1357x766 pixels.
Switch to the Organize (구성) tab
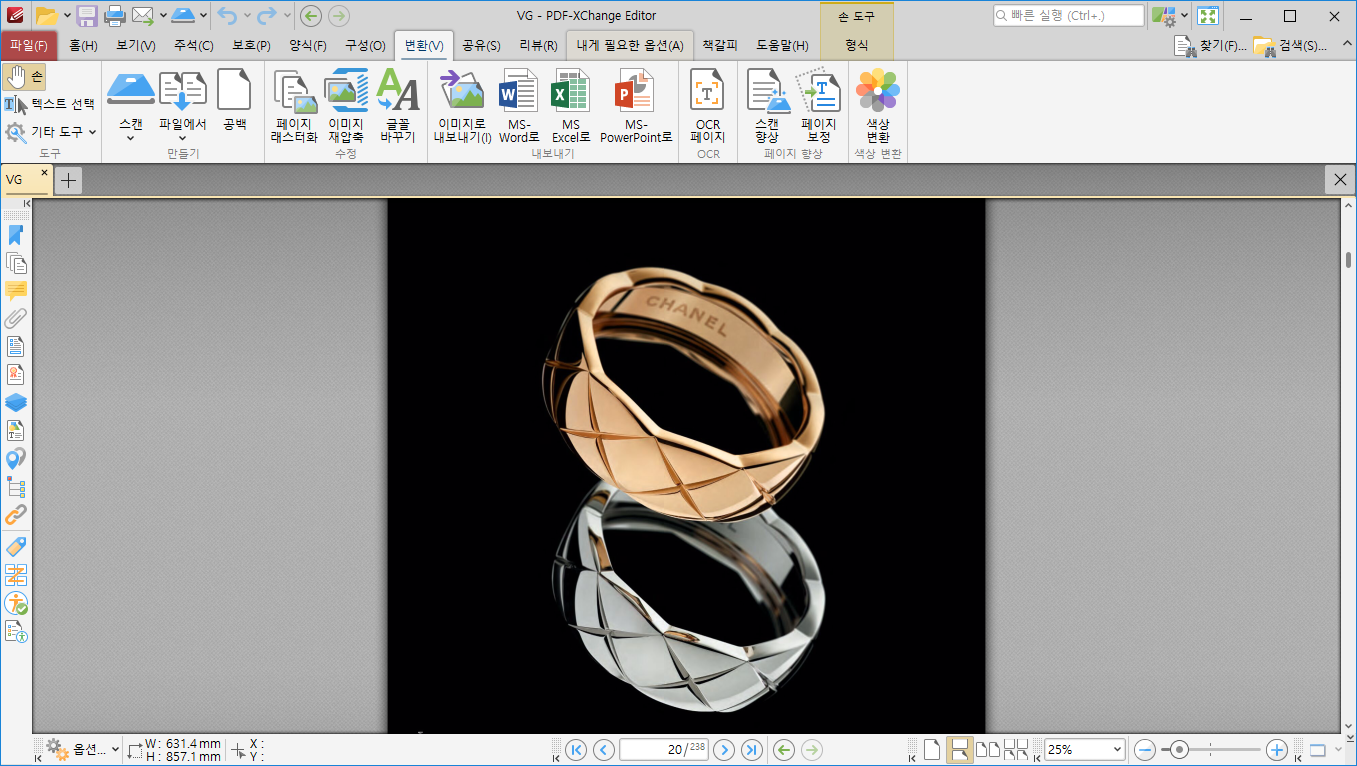click(365, 45)
